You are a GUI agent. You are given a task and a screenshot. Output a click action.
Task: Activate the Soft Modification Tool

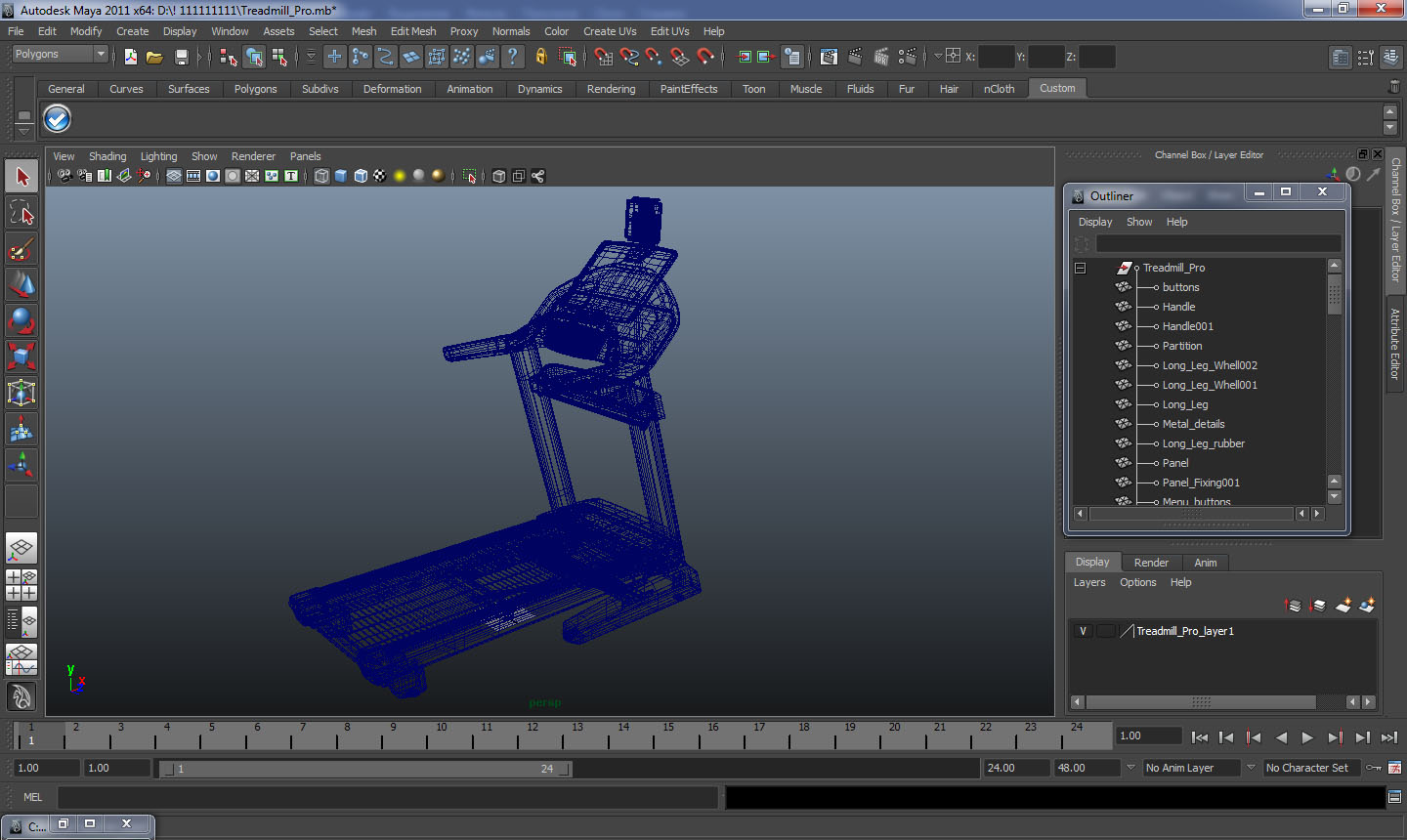pos(21,429)
